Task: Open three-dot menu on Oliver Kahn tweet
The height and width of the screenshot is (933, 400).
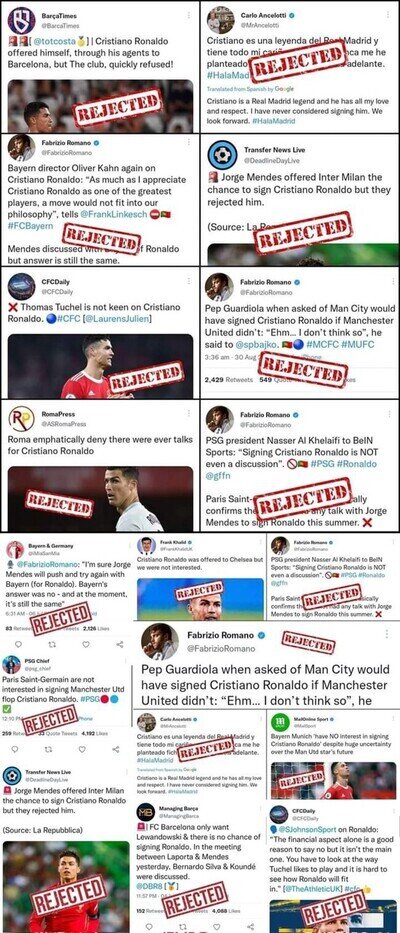Action: pyautogui.click(x=189, y=143)
